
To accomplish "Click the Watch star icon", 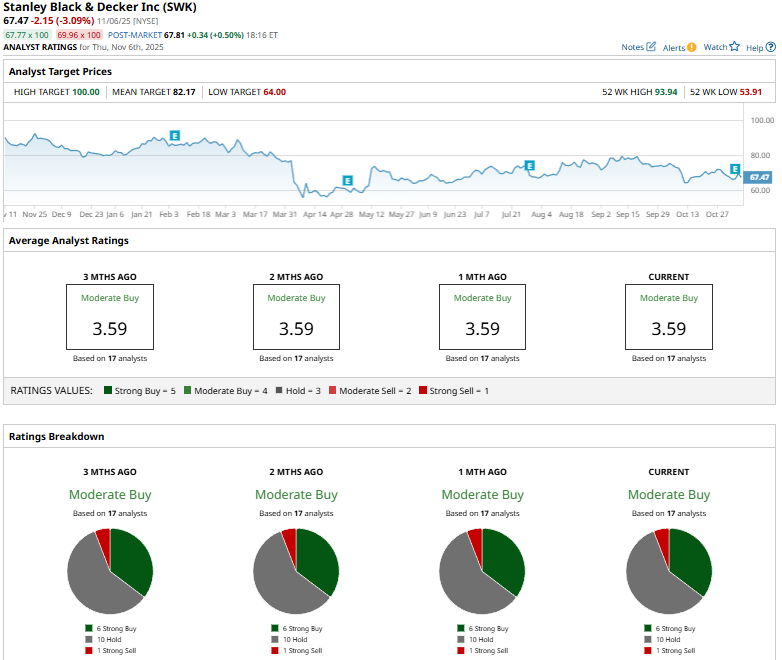I will (735, 47).
